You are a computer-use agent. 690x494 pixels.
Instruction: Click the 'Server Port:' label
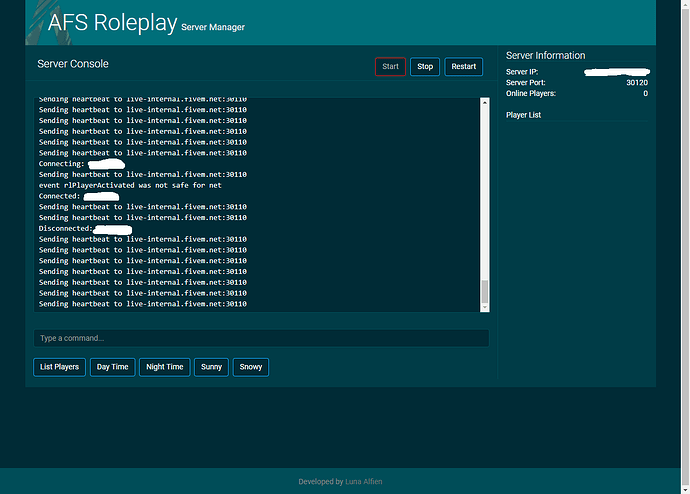coord(525,83)
